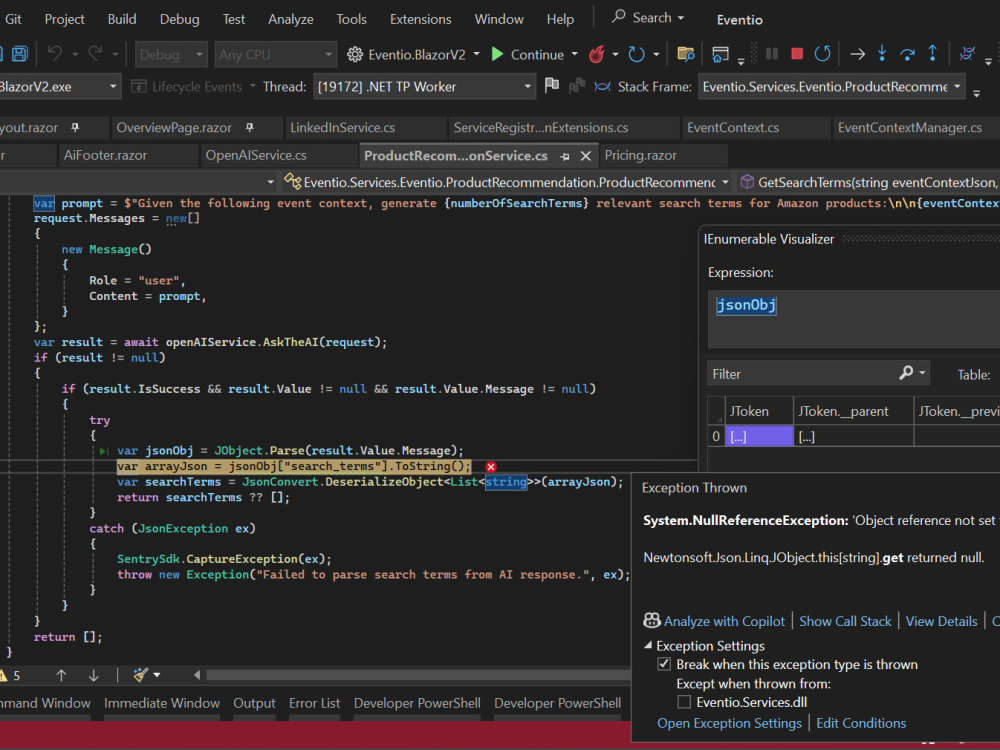
Task: Click the thread switch icon beside Stack Frame
Action: (602, 86)
